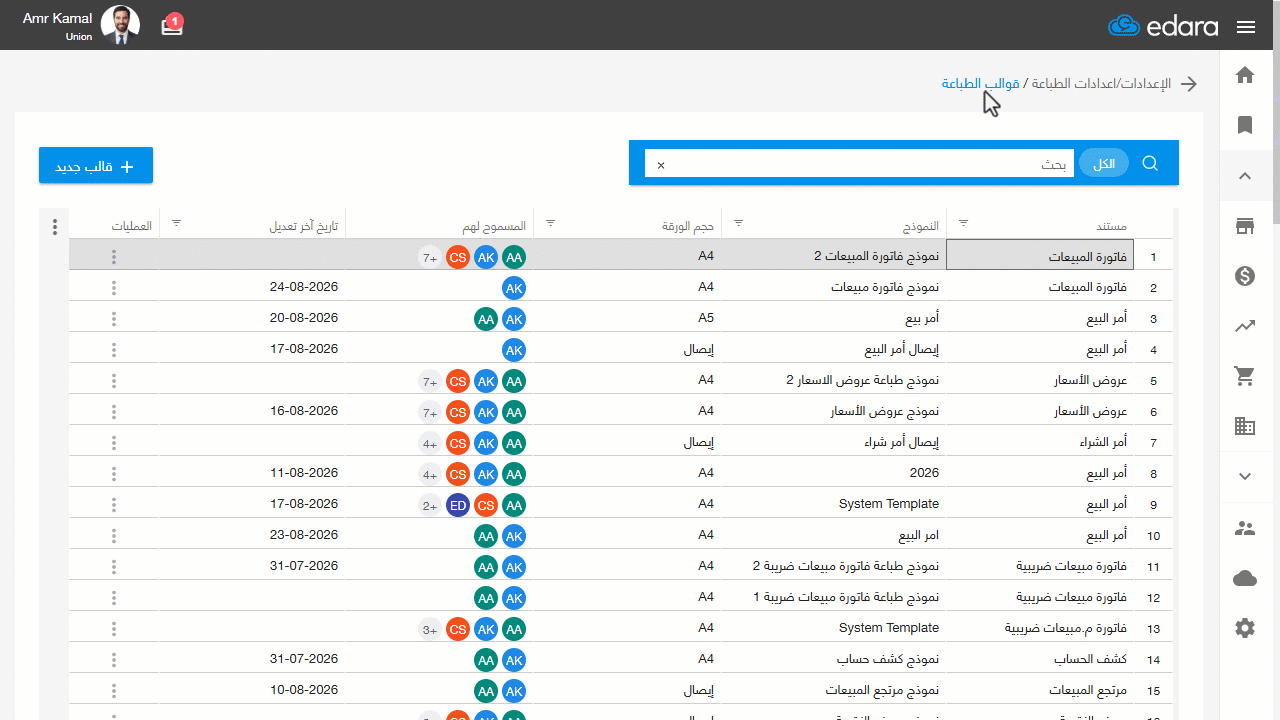The height and width of the screenshot is (720, 1280).
Task: Open filter for النموذج column
Action: [739, 223]
